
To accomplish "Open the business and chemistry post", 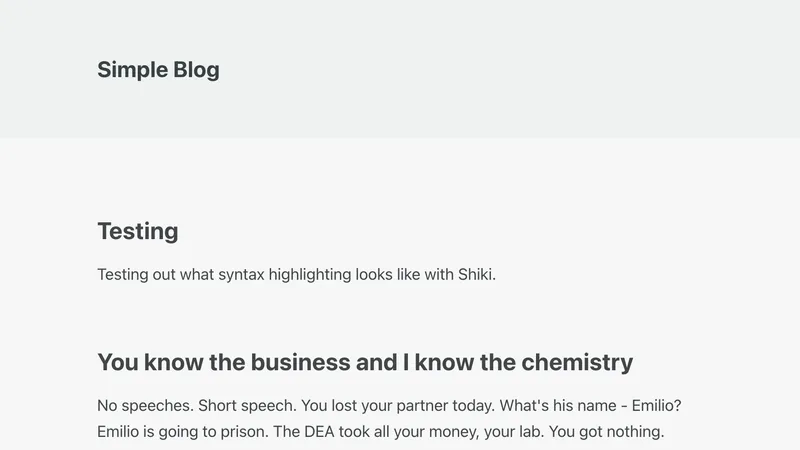I will pos(365,362).
